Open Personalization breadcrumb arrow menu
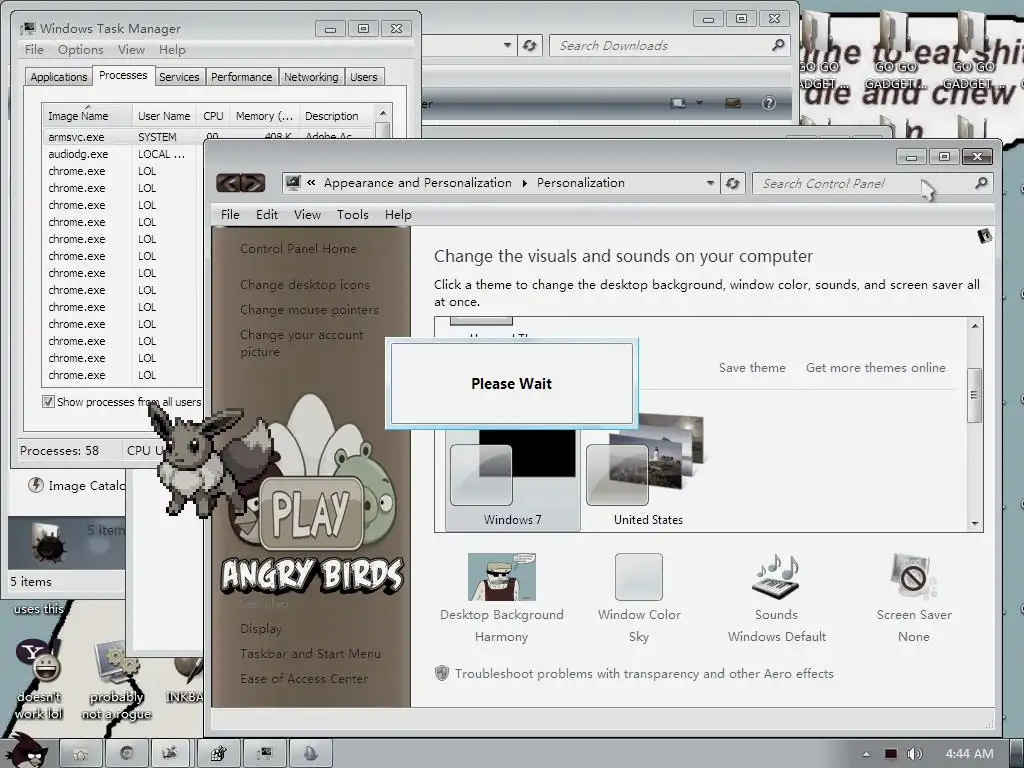Screen dimensions: 1024x768 click(524, 184)
